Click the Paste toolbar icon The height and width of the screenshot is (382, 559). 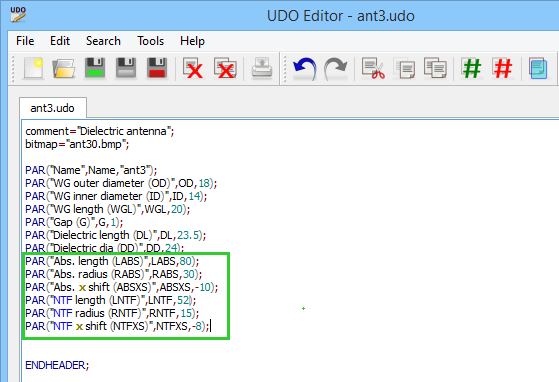point(435,68)
